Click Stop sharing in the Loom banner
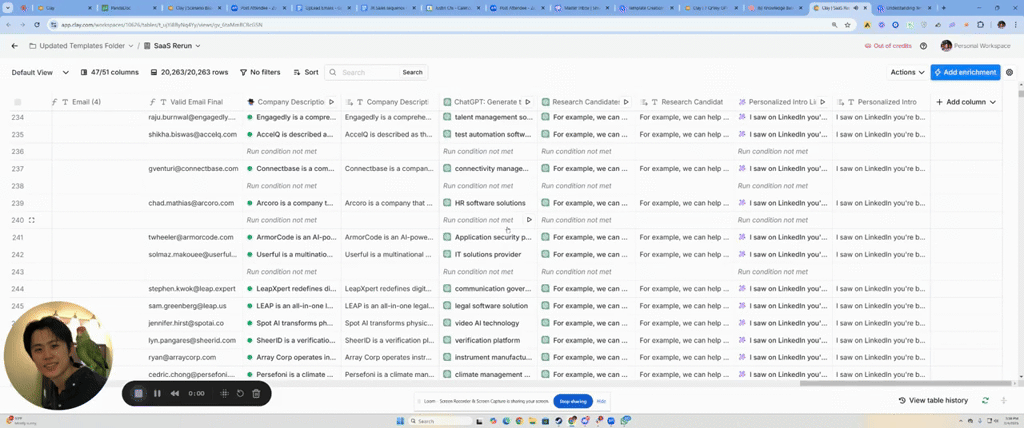The image size is (1024, 428). (x=572, y=401)
